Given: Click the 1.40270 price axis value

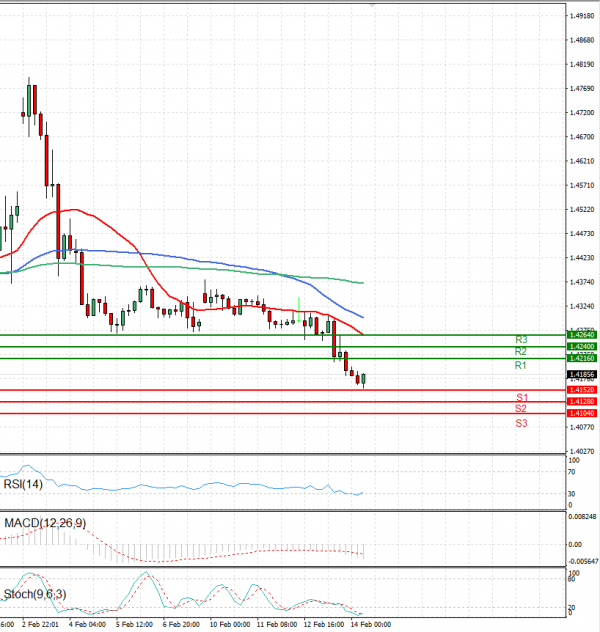Looking at the screenshot, I should [582, 451].
